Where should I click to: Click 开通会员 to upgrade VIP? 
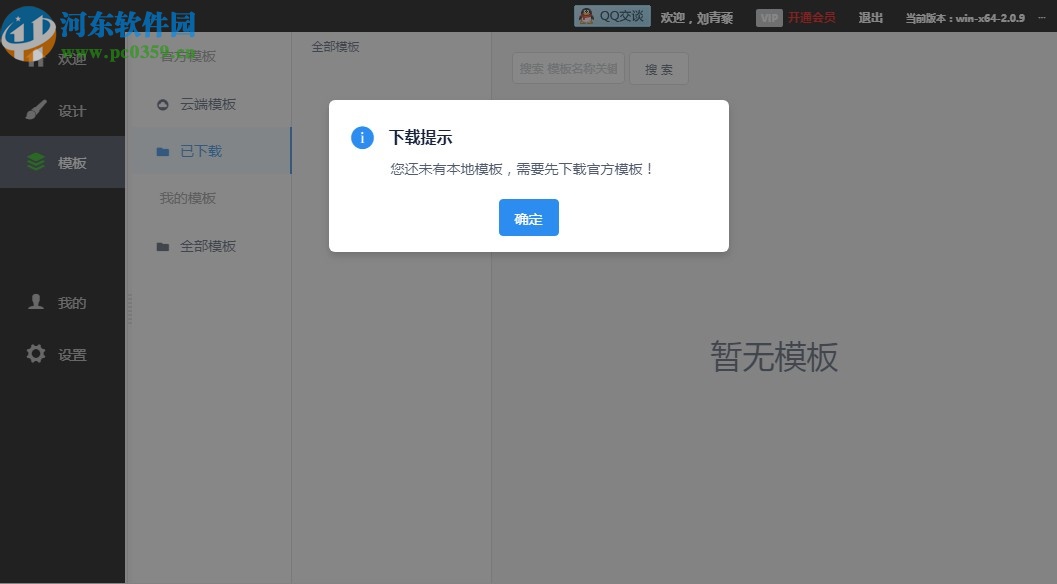click(x=812, y=16)
